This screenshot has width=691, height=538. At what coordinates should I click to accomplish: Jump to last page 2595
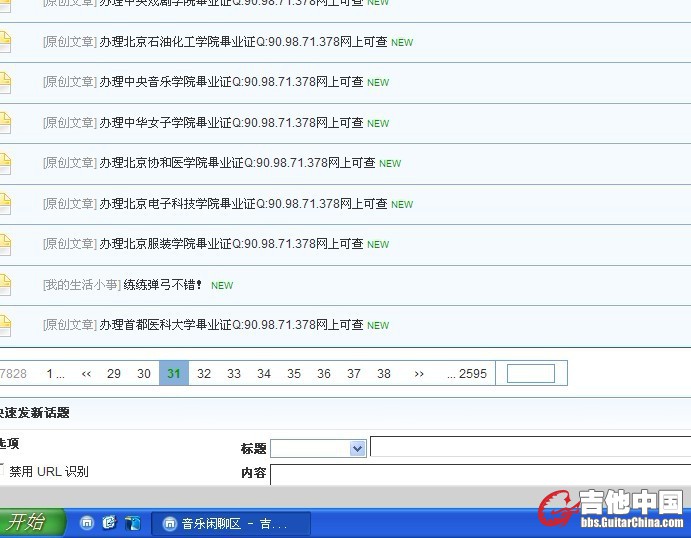point(467,374)
